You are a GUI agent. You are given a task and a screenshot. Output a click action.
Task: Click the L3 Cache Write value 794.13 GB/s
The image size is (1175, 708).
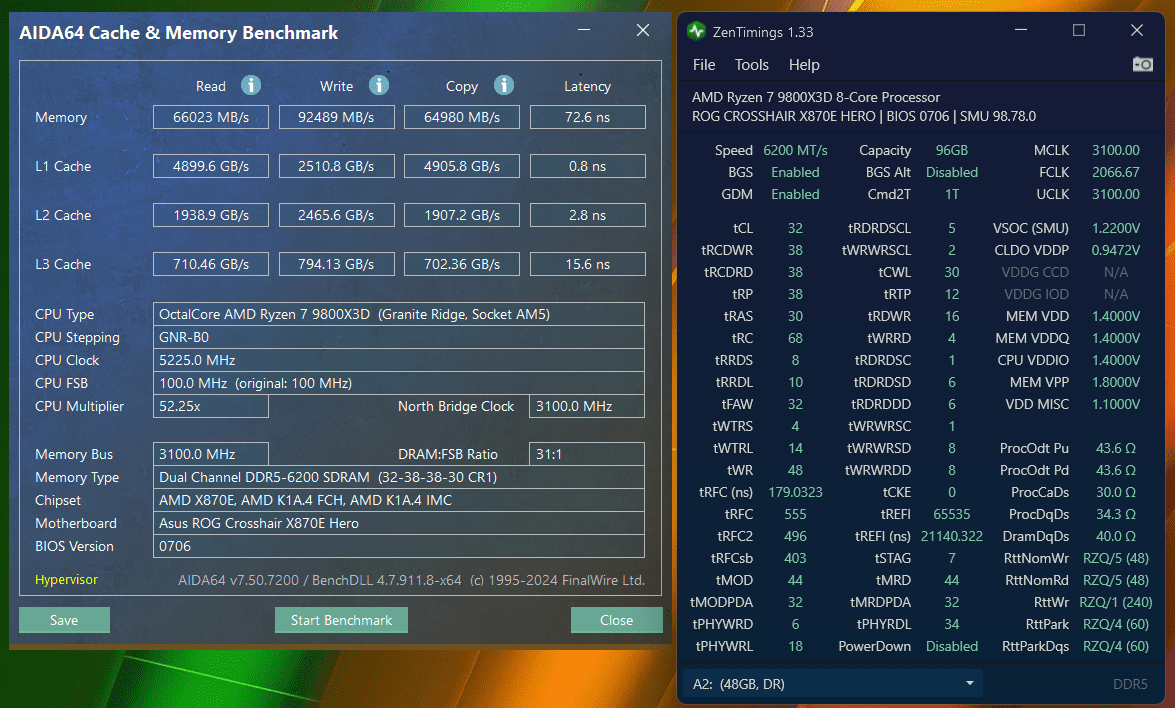[x=336, y=264]
